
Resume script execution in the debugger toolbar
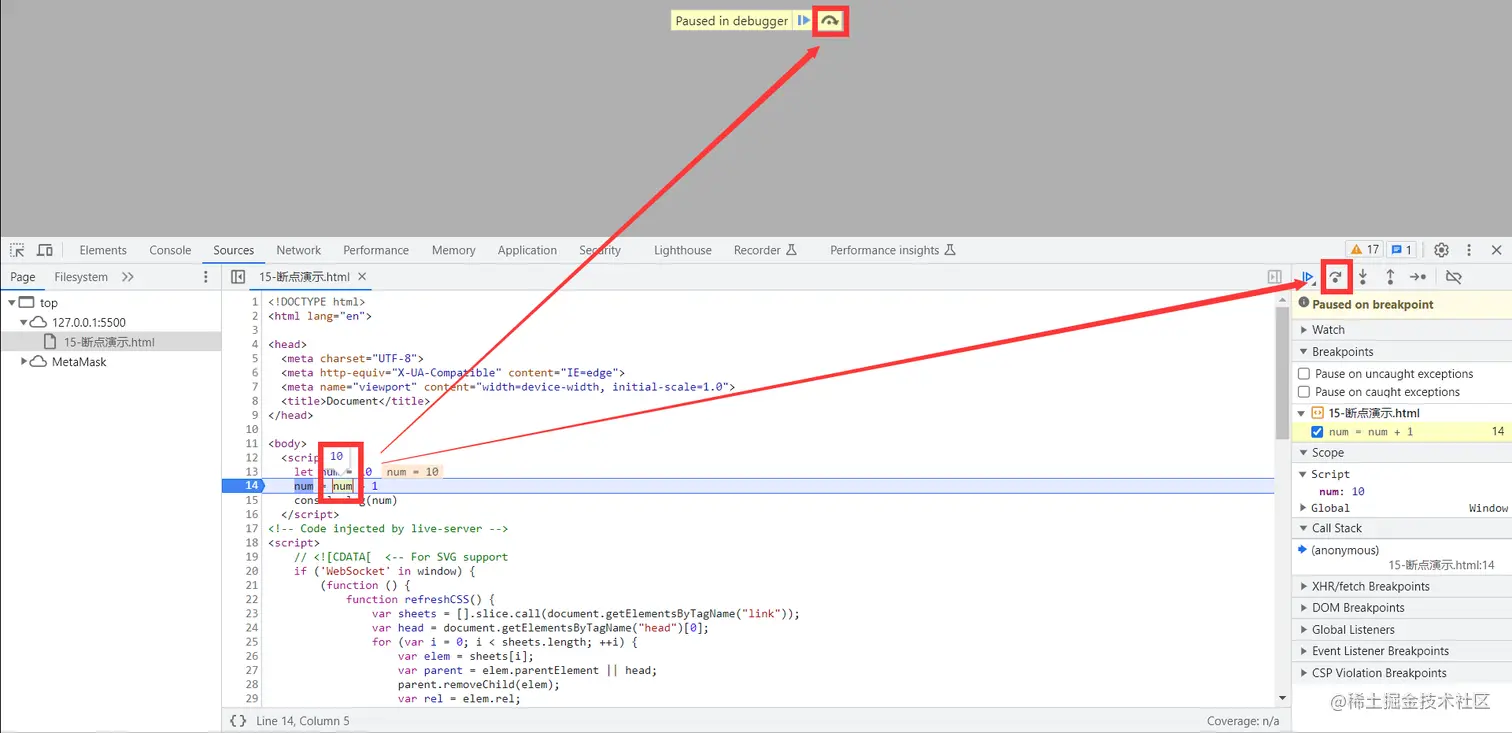pyautogui.click(x=1308, y=277)
